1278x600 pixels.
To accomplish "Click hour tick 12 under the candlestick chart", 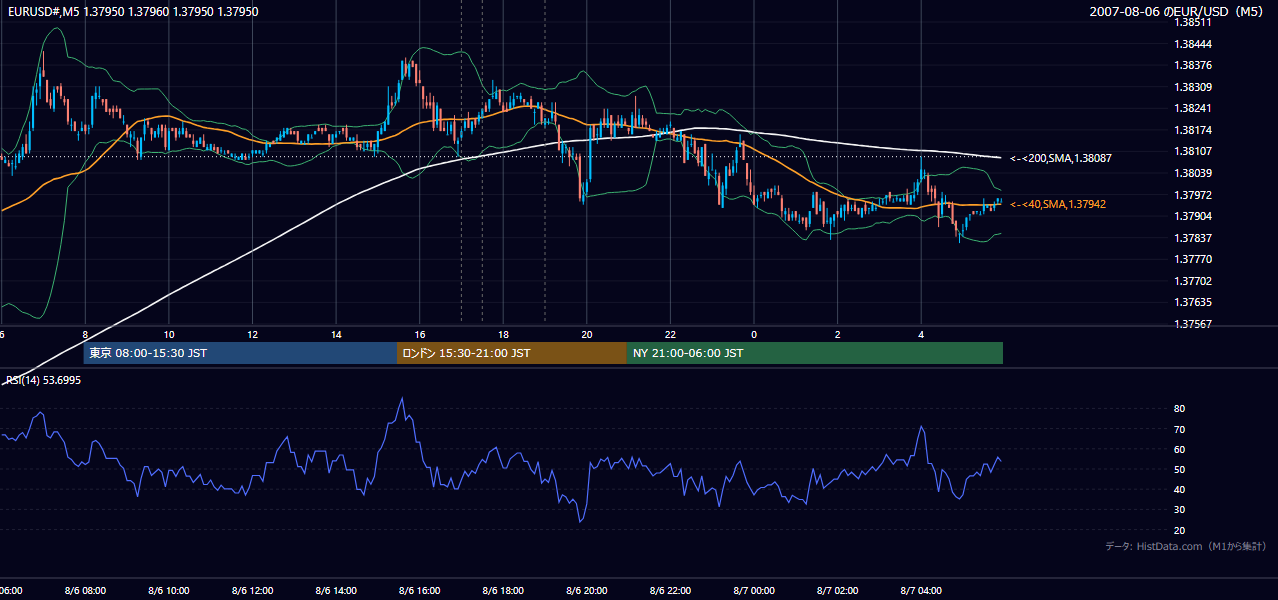I will tap(253, 334).
